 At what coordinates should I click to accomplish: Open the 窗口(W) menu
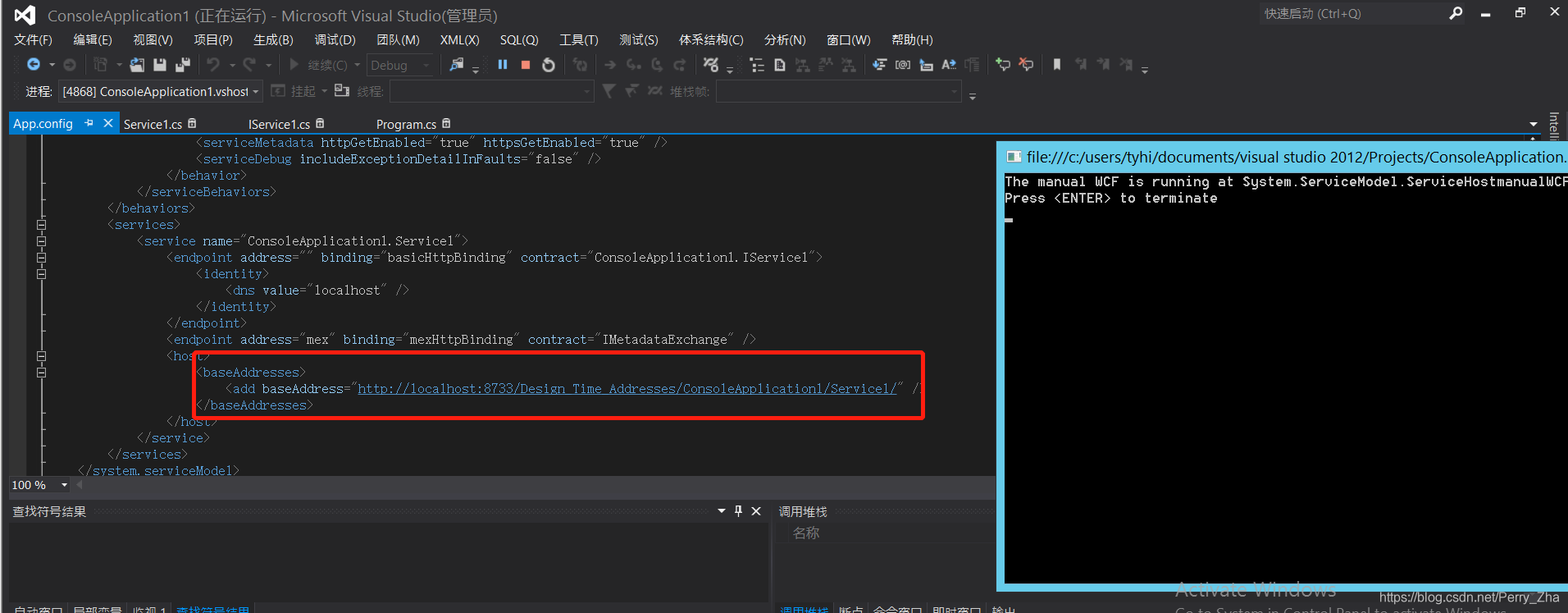point(849,39)
